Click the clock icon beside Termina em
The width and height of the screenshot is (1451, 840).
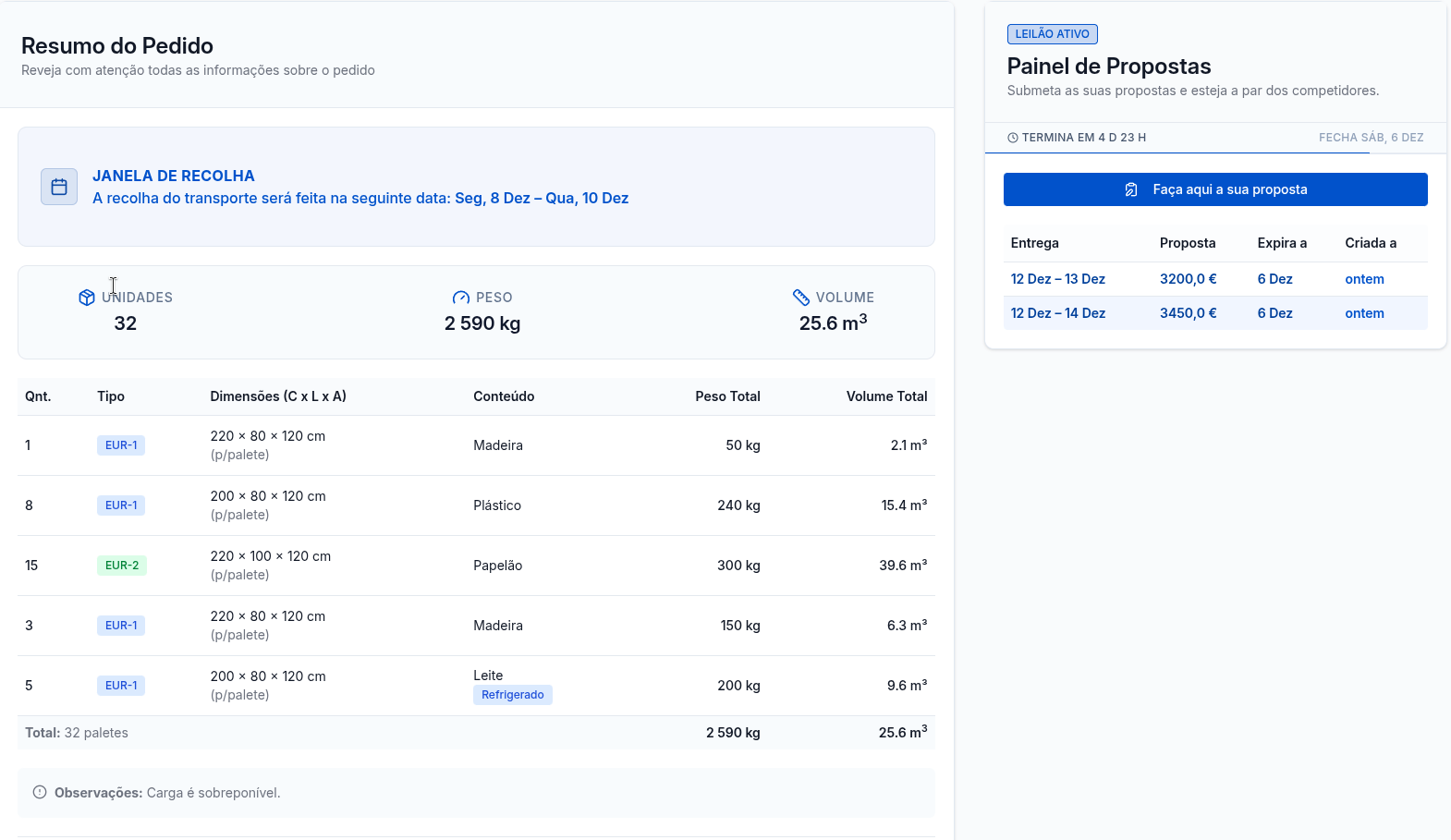(1013, 138)
